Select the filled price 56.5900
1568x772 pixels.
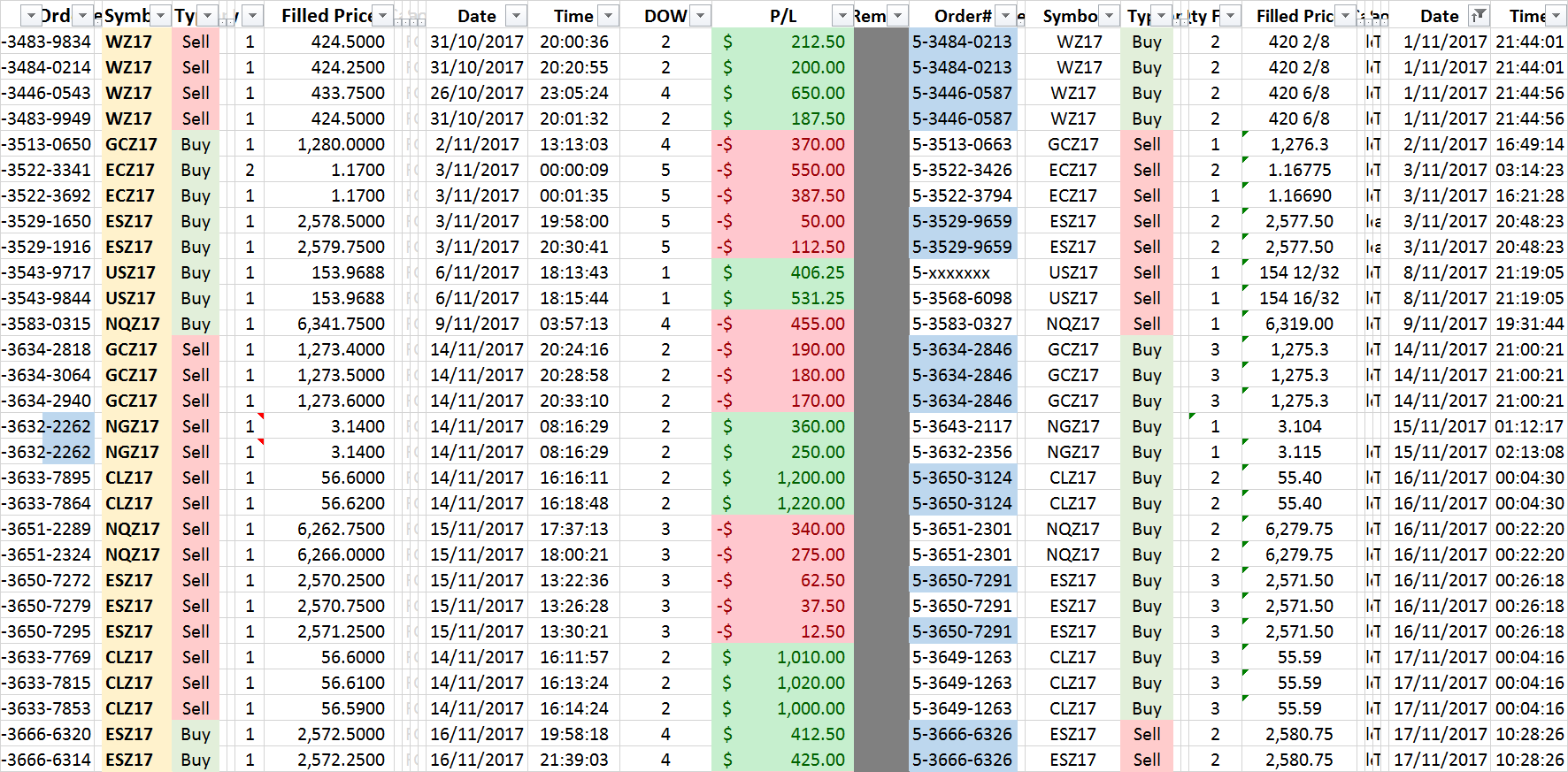pos(329,708)
